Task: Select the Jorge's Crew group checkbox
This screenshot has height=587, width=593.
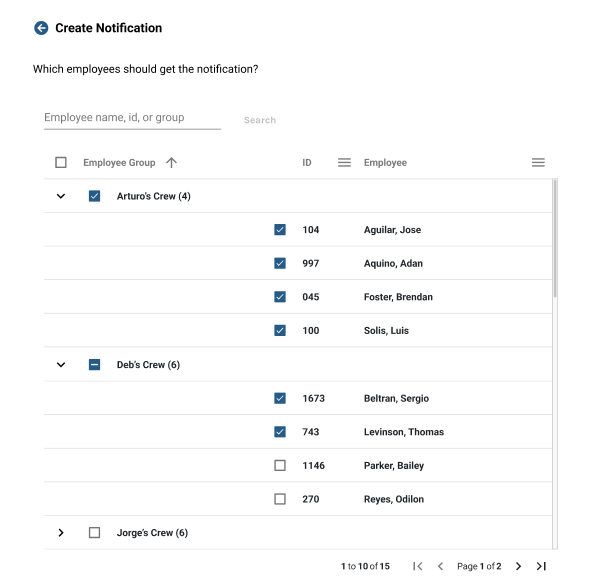Action: click(x=95, y=533)
